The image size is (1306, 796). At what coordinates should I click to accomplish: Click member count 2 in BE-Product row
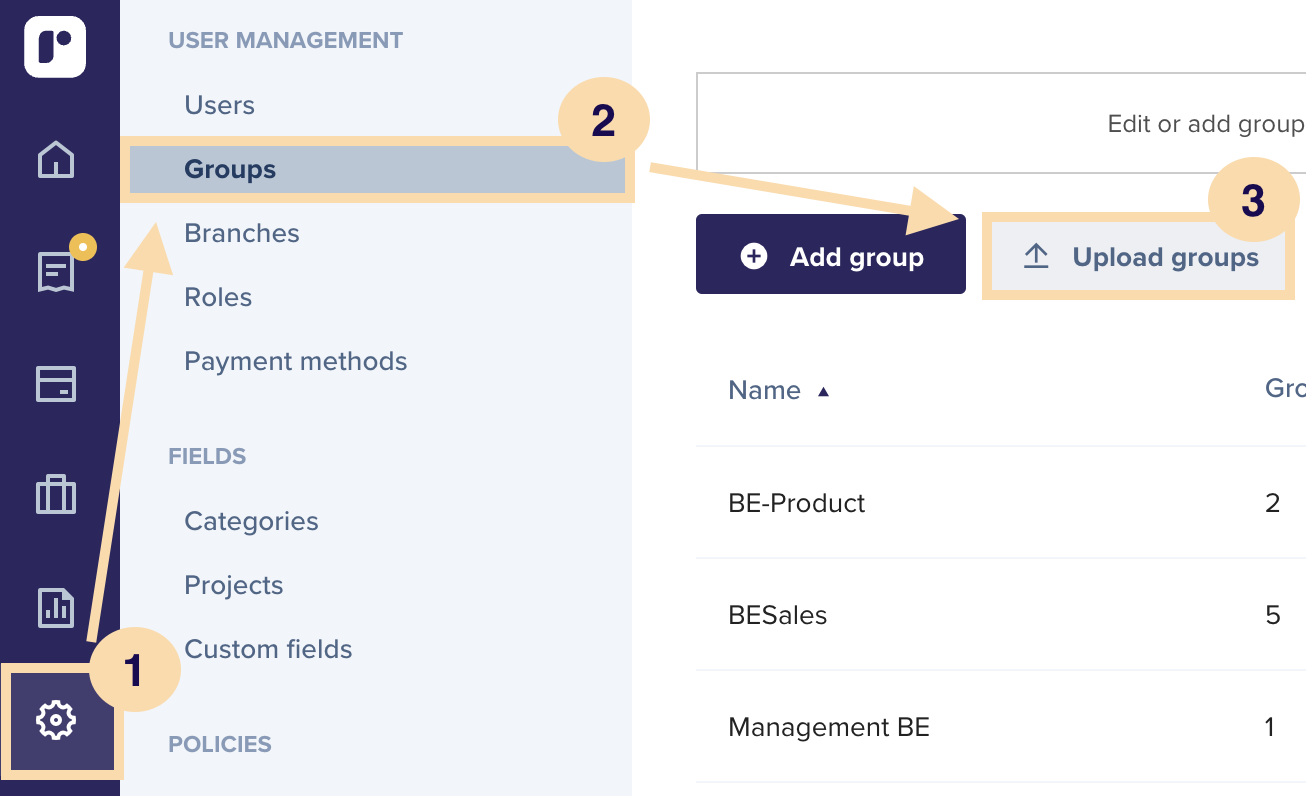pos(1272,502)
